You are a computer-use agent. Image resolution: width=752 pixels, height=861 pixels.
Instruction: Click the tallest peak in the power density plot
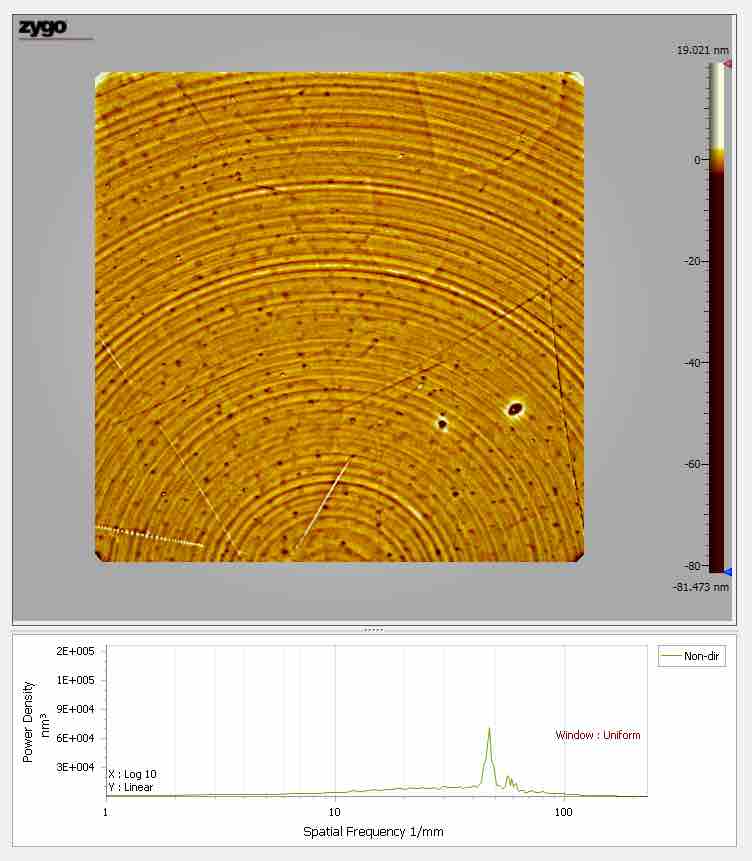(x=489, y=730)
